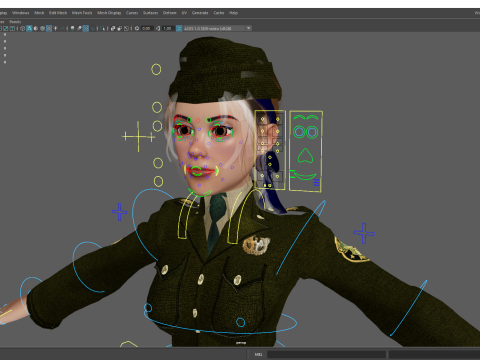This screenshot has width=480, height=360.
Task: Click X-ray active components icon
Action: coord(120,28)
